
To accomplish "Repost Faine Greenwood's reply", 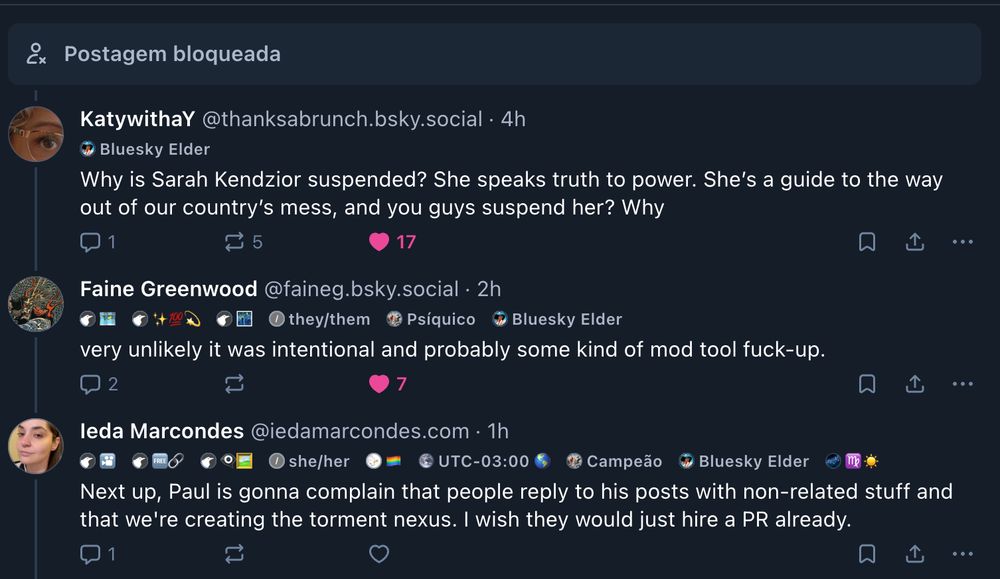I will [x=235, y=383].
